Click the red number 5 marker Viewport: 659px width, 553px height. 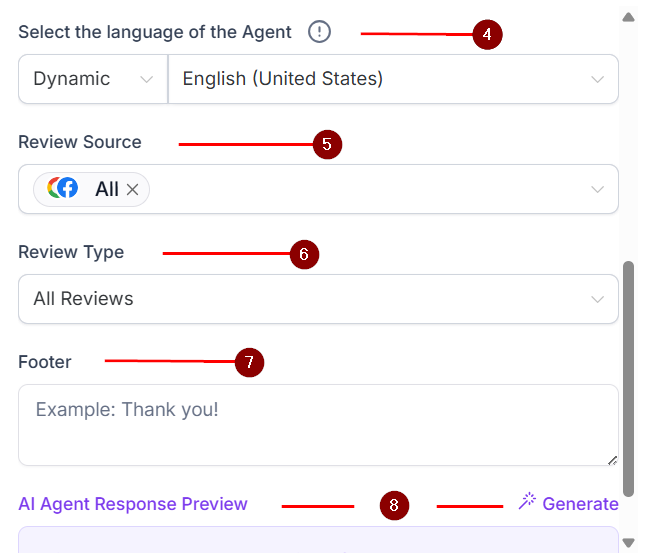click(x=327, y=144)
